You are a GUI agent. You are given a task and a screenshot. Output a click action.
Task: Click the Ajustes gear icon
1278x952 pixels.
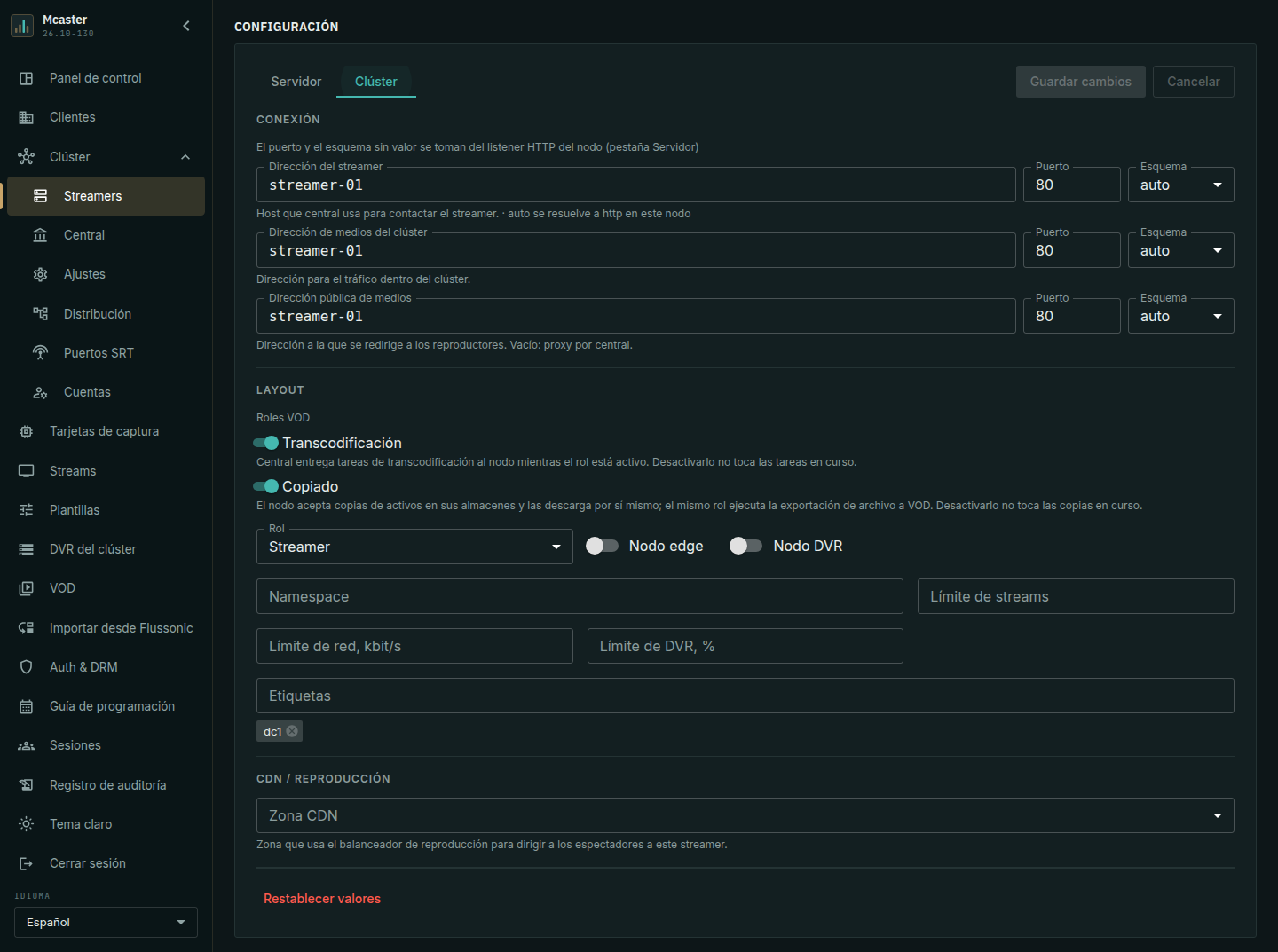click(x=41, y=274)
